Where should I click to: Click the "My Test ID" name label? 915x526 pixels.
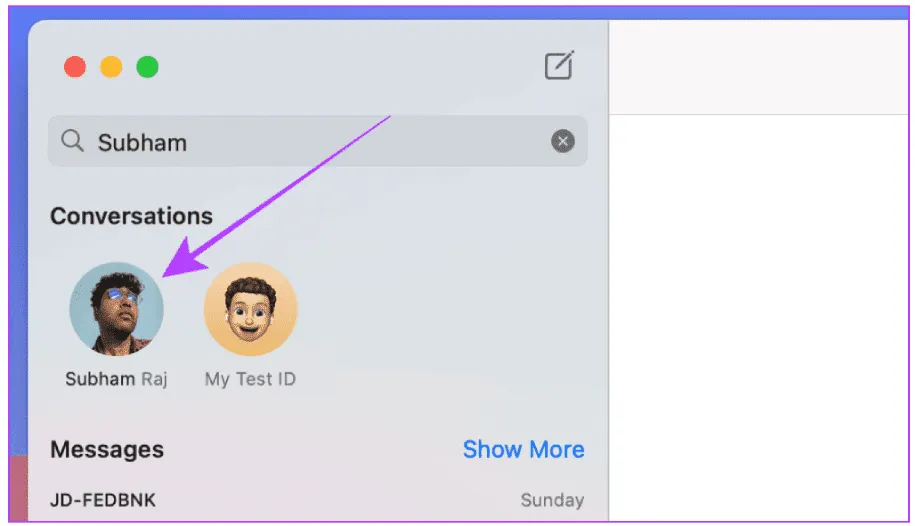(x=250, y=379)
